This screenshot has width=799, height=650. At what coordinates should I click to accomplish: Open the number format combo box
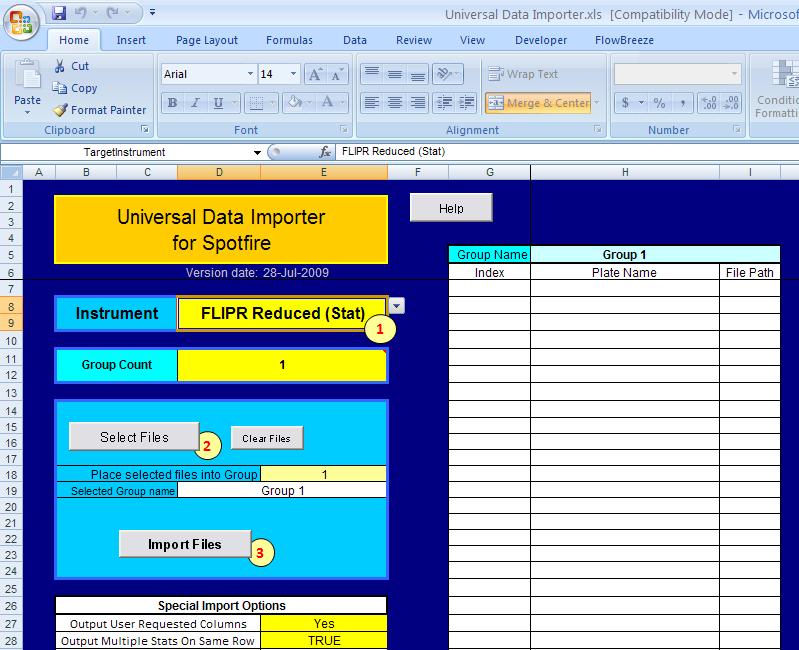pyautogui.click(x=677, y=74)
